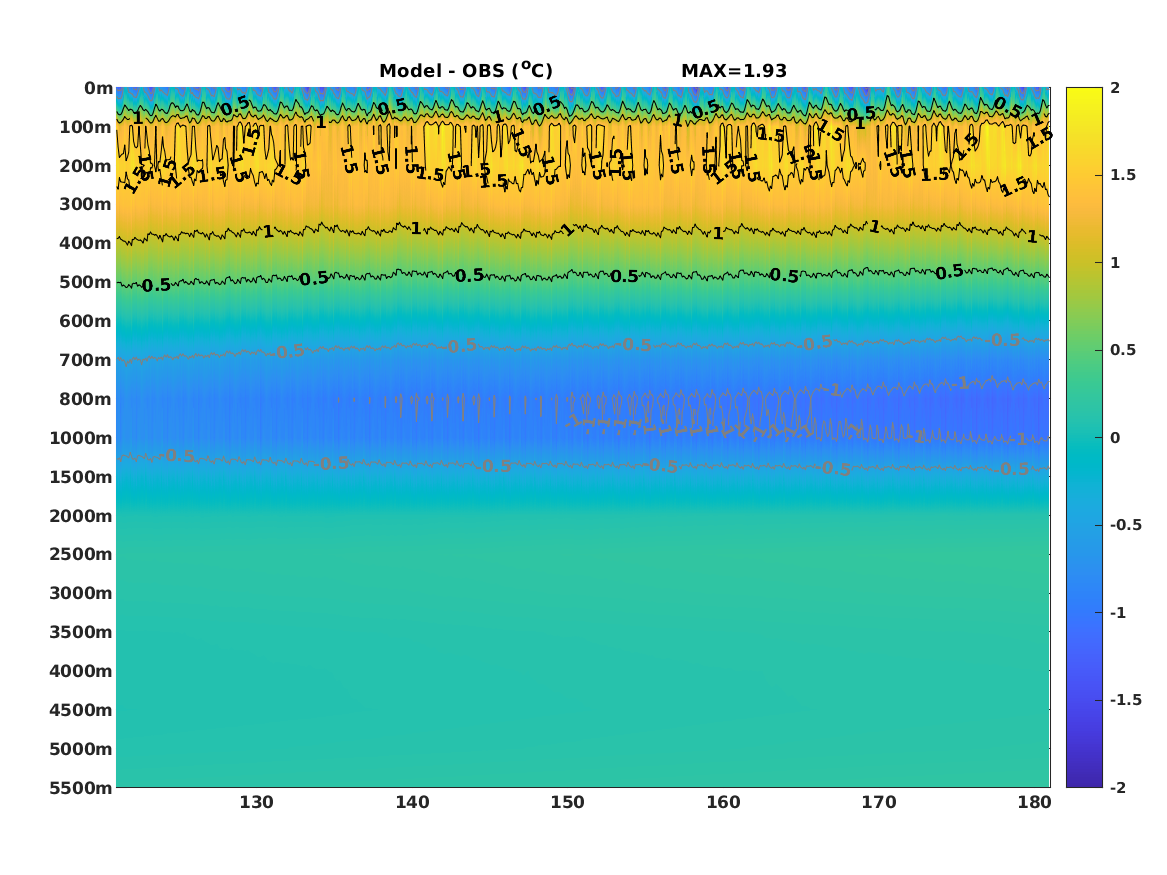Click the '130' x-axis tick label
Image resolution: width=1167 pixels, height=875 pixels.
pos(256,802)
